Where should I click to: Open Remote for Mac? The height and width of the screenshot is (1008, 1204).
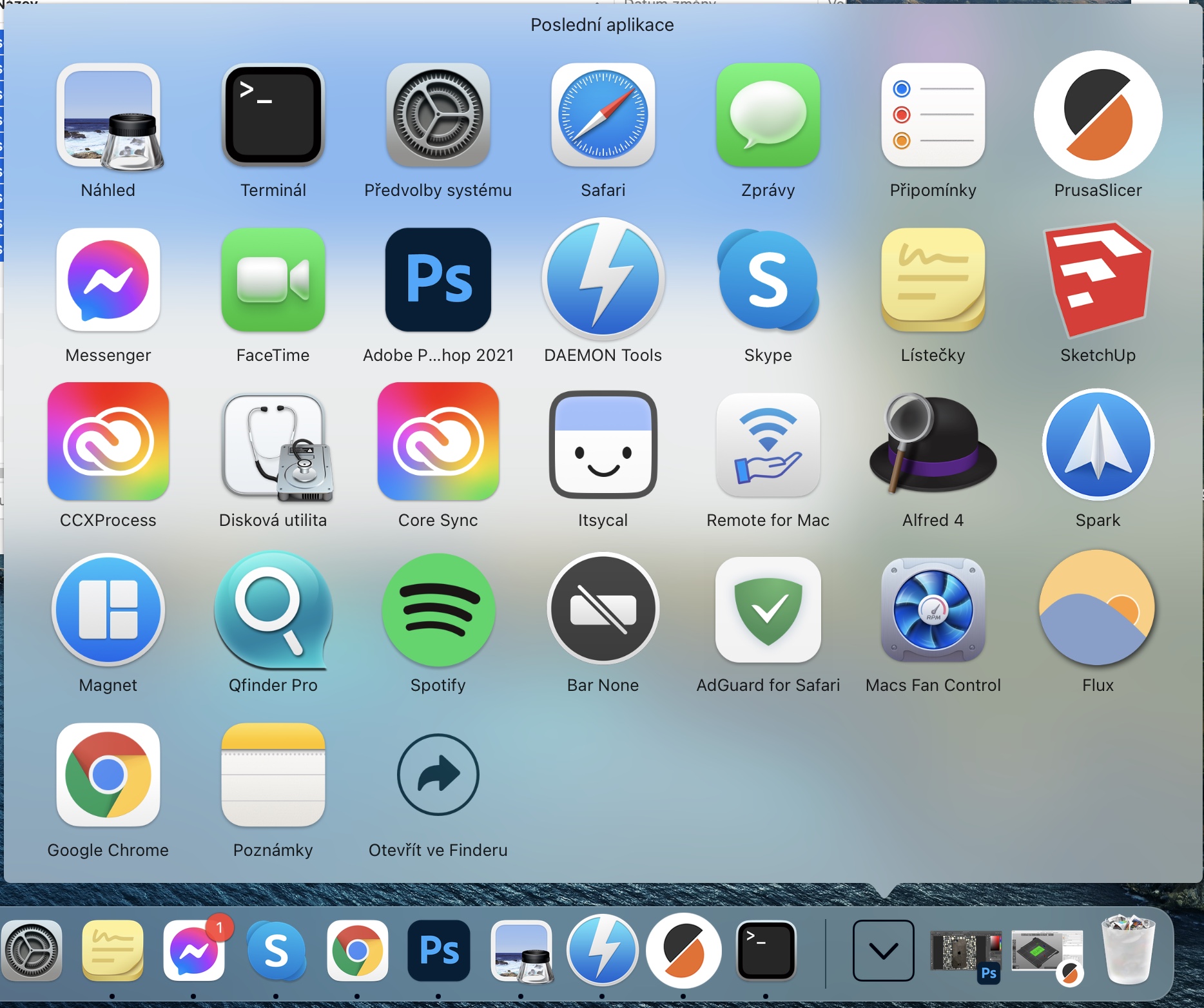pyautogui.click(x=768, y=445)
